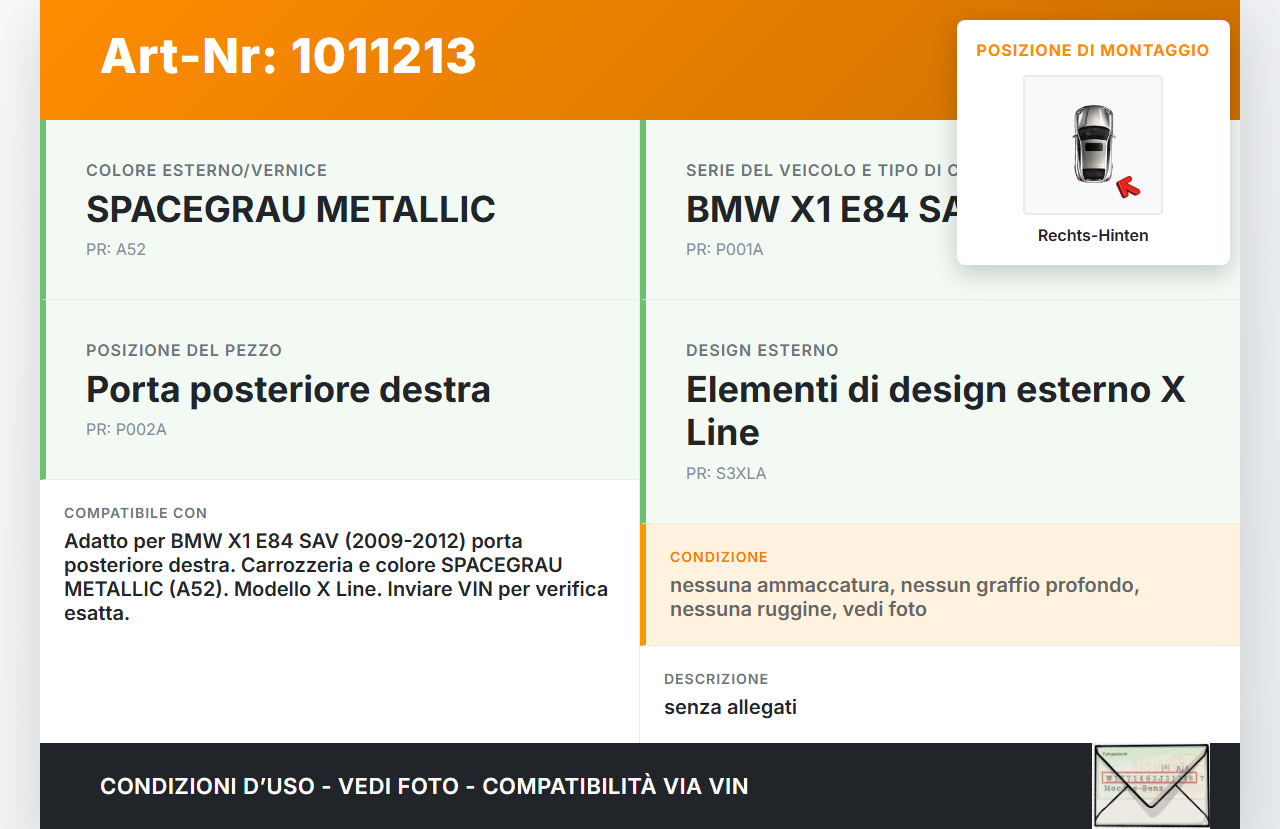Open the "Elementi di design esterno X Line" card
This screenshot has height=829, width=1280.
936,411
